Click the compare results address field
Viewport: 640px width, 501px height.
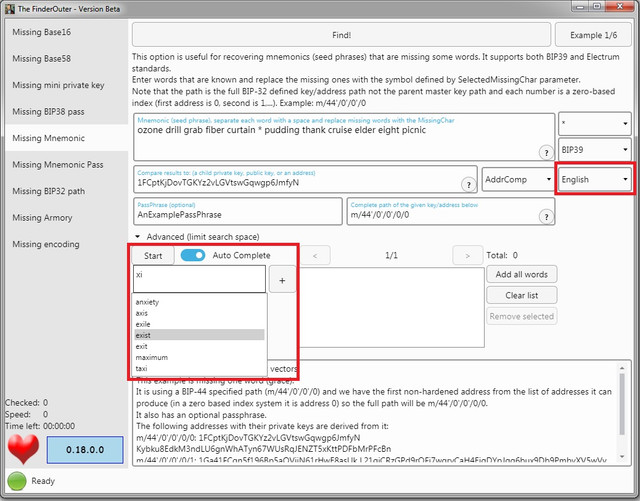coord(305,179)
